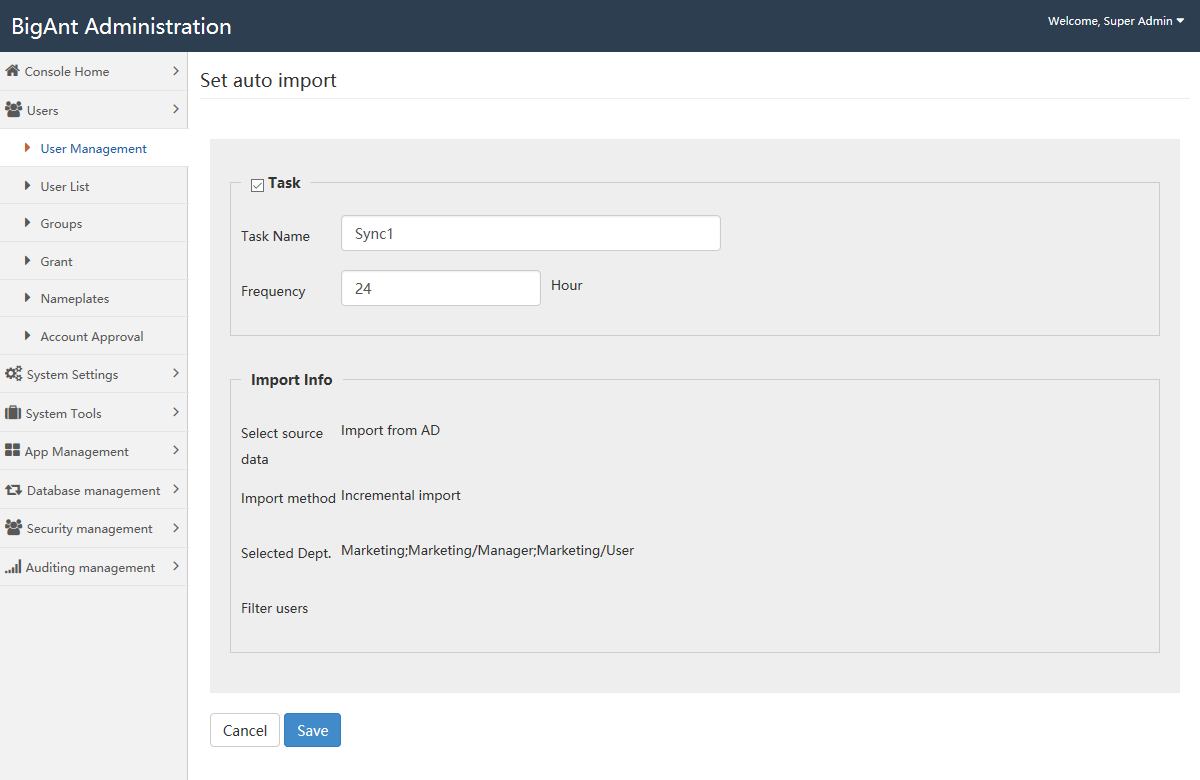The width and height of the screenshot is (1200, 780).
Task: Click the Database management label
Action: [94, 491]
